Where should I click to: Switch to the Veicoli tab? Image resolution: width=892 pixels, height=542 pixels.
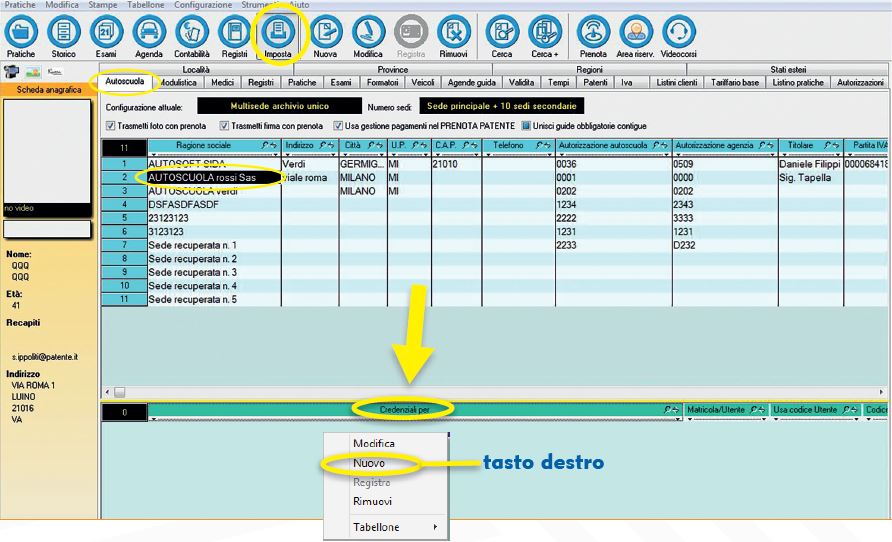click(422, 83)
